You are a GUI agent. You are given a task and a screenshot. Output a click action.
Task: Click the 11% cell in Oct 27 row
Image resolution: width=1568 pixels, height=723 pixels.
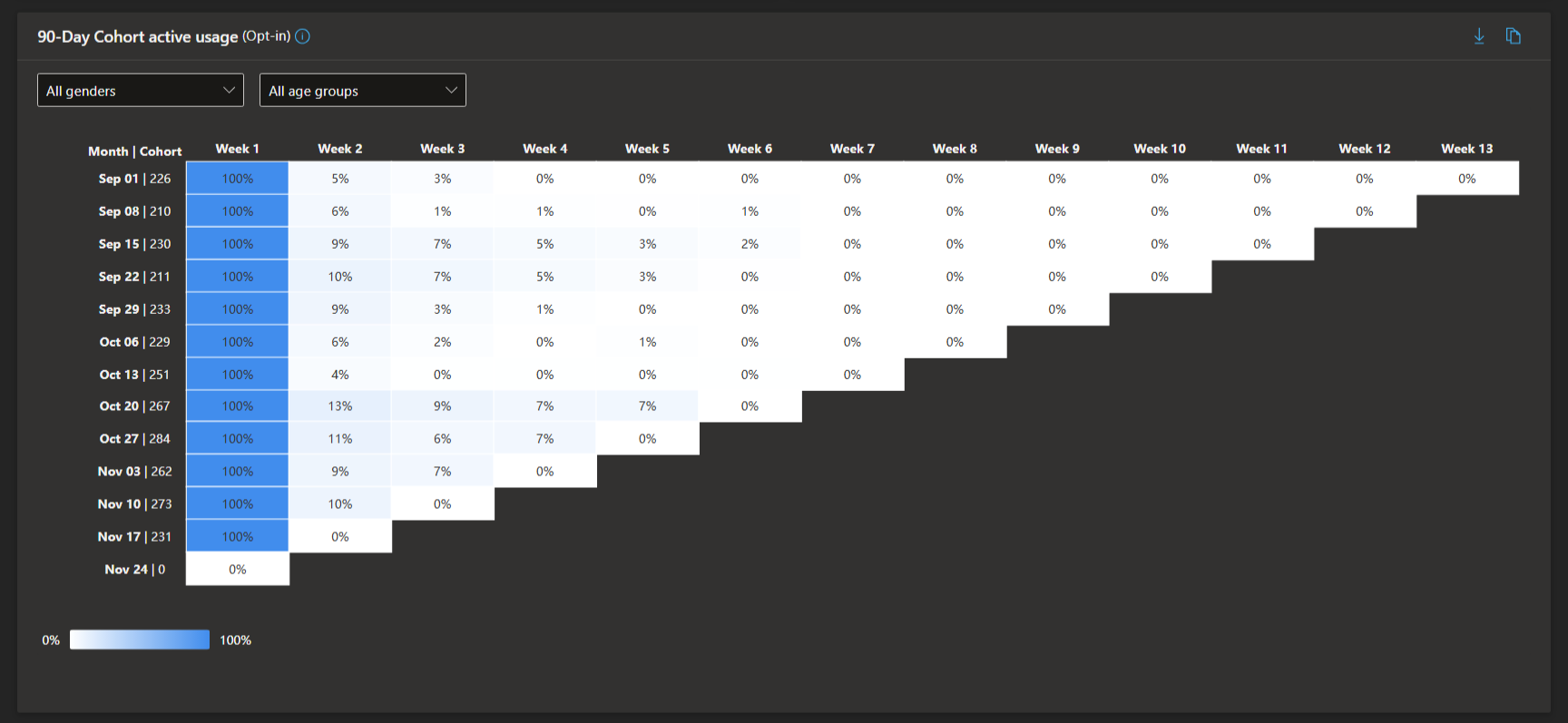tap(340, 439)
